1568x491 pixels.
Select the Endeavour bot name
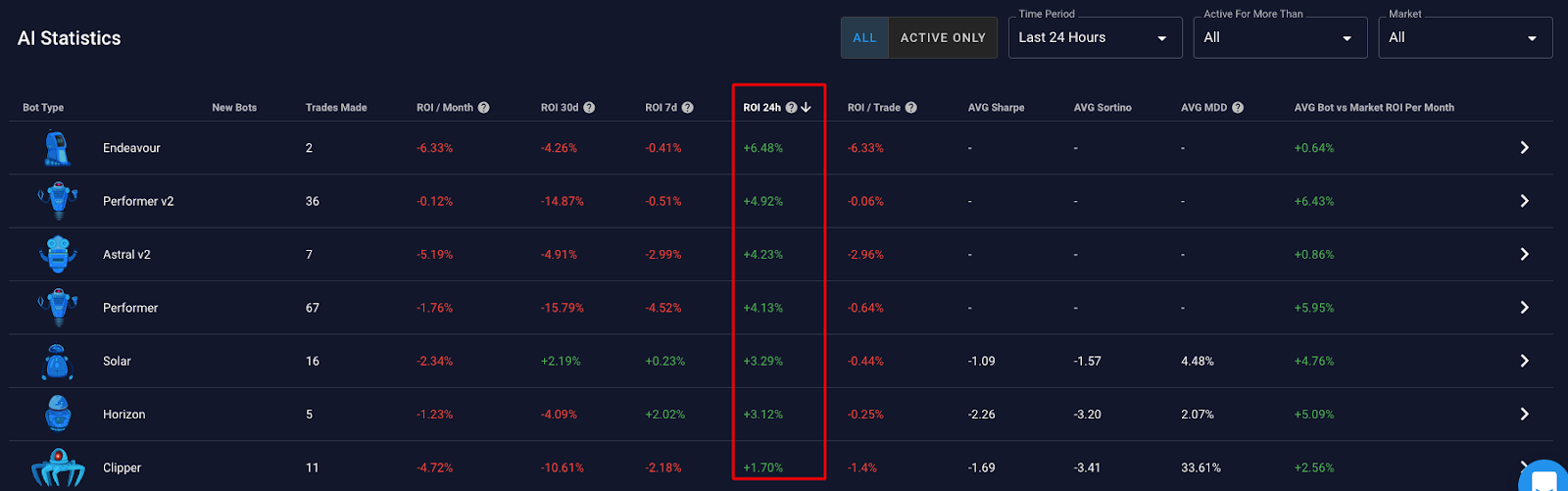[x=131, y=148]
